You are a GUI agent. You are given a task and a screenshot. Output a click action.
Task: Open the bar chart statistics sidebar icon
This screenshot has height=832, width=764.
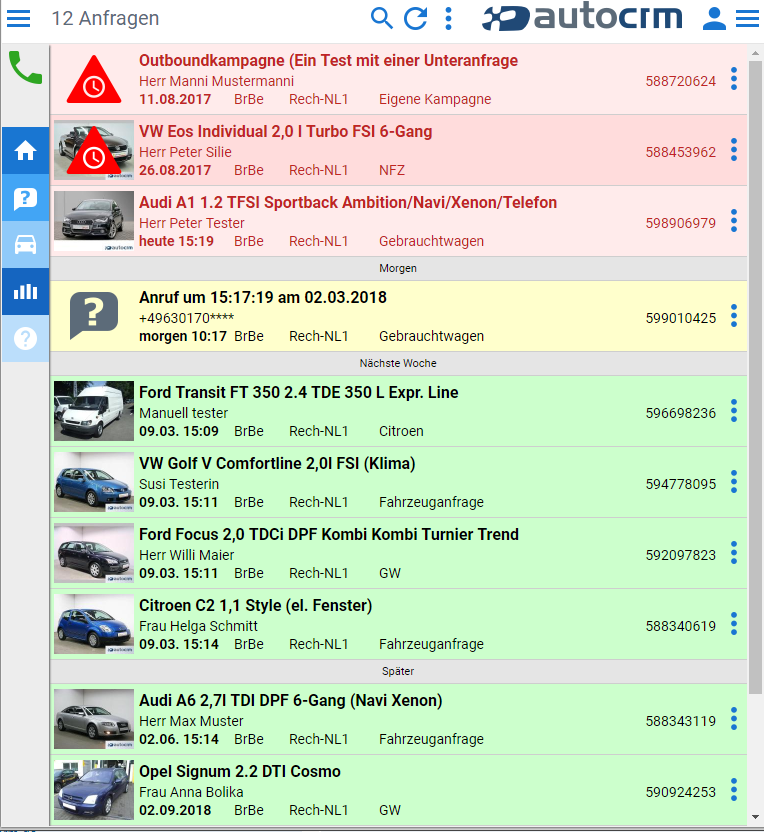pos(25,291)
